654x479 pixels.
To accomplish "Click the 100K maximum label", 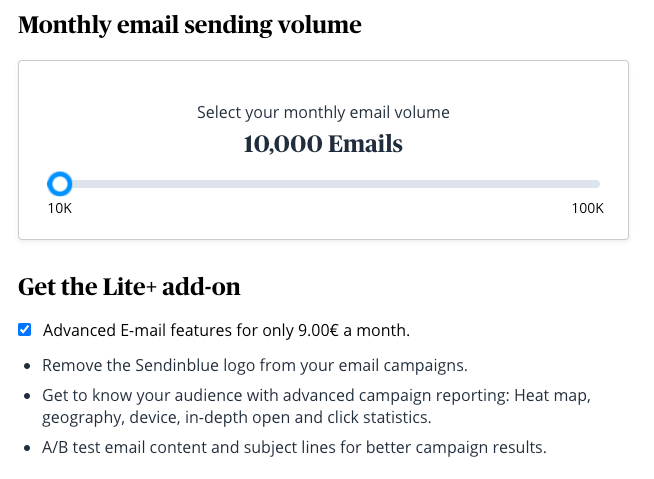I will click(x=587, y=208).
